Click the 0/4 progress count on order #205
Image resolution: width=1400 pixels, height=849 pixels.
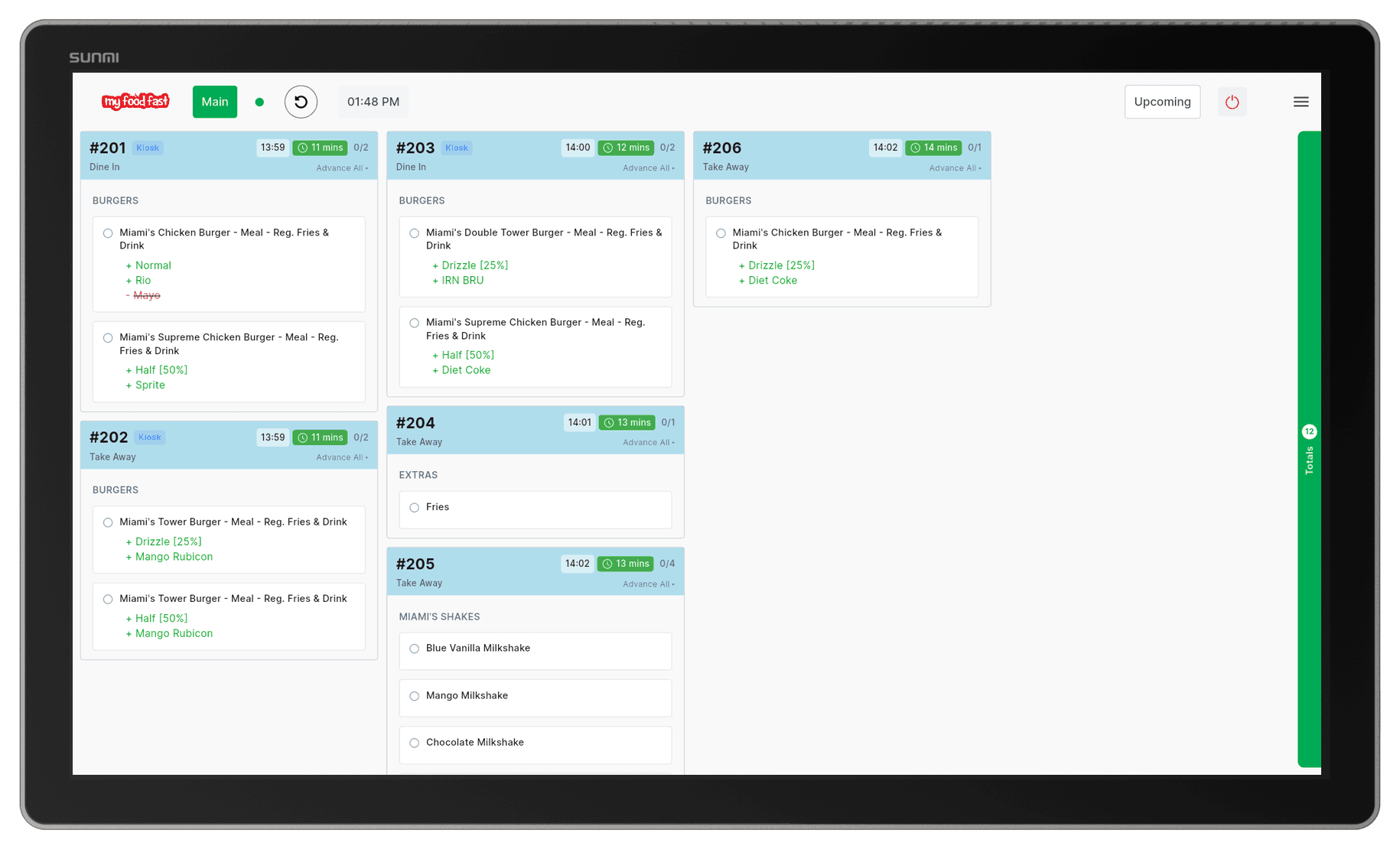[667, 564]
